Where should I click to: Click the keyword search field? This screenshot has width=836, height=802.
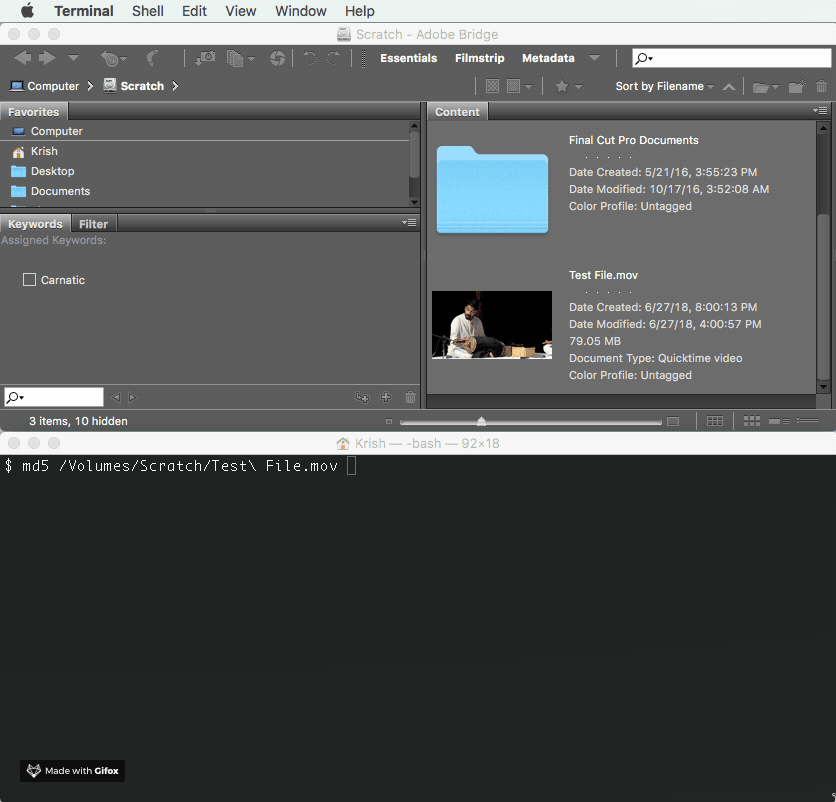pos(54,397)
